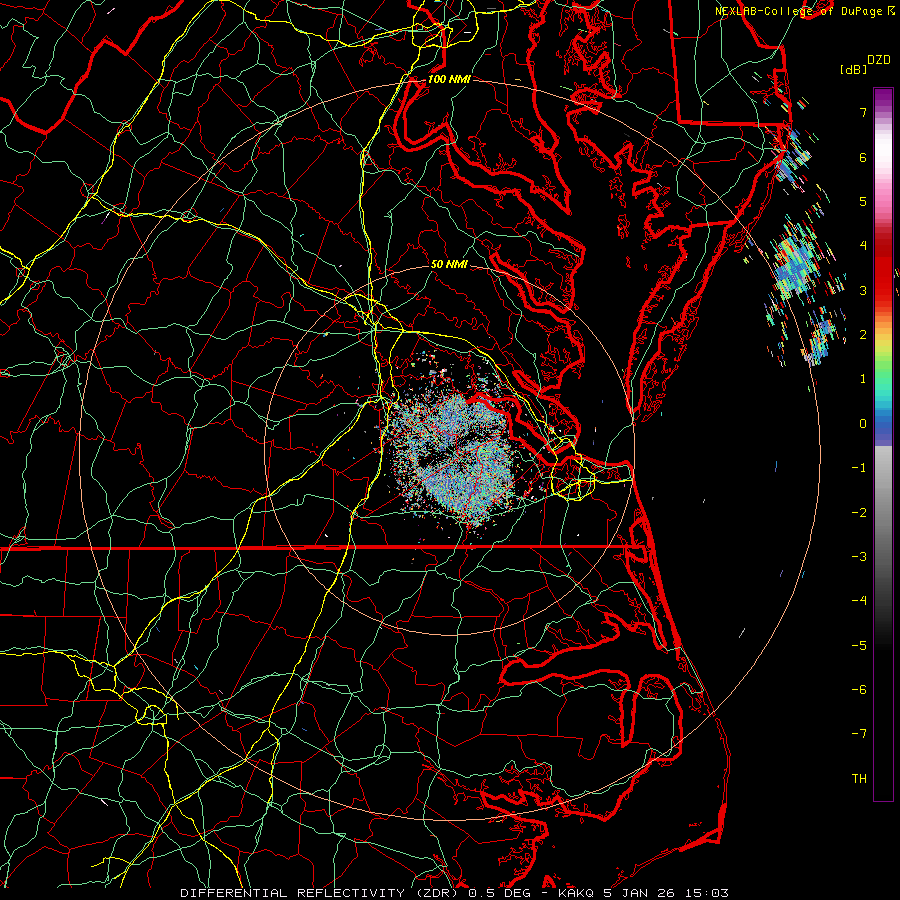This screenshot has height=900, width=900.
Task: Click the '3' value on color scale
Action: tap(863, 290)
